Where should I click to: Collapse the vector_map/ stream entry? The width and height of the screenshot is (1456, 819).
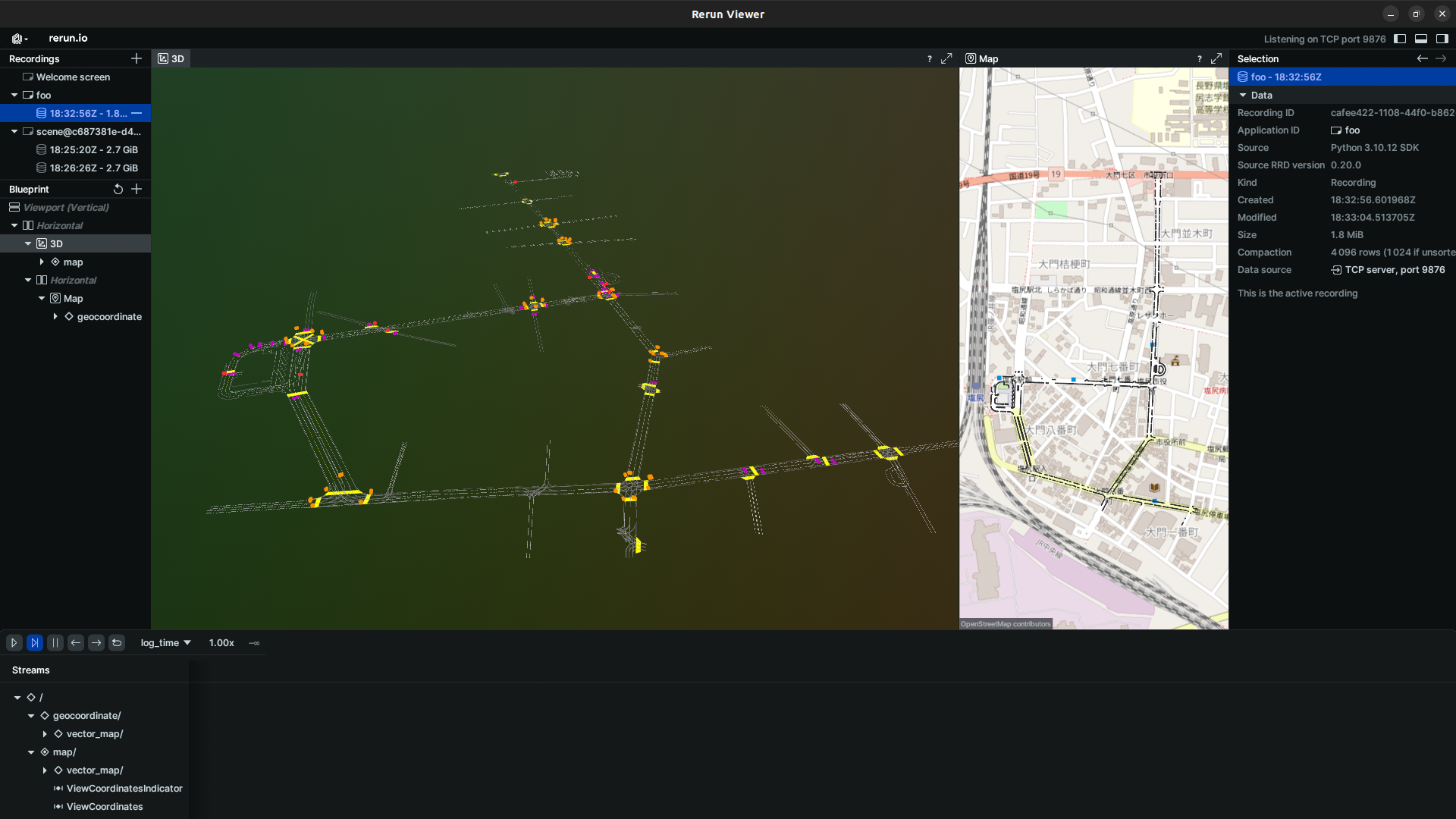tap(44, 733)
